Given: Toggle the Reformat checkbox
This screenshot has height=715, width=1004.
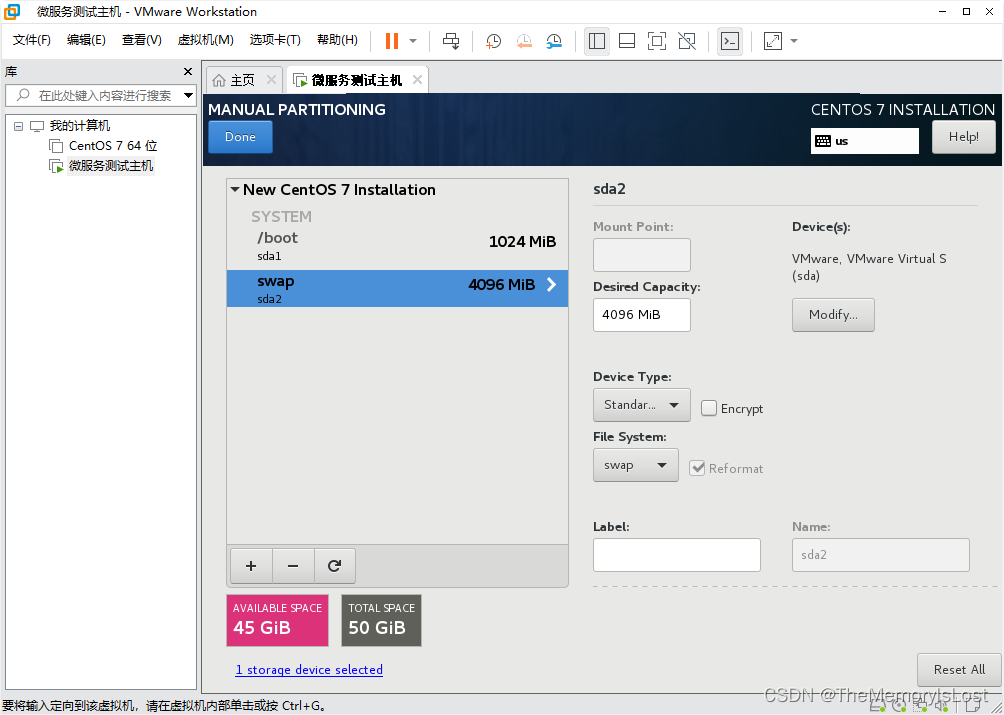Looking at the screenshot, I should point(697,468).
